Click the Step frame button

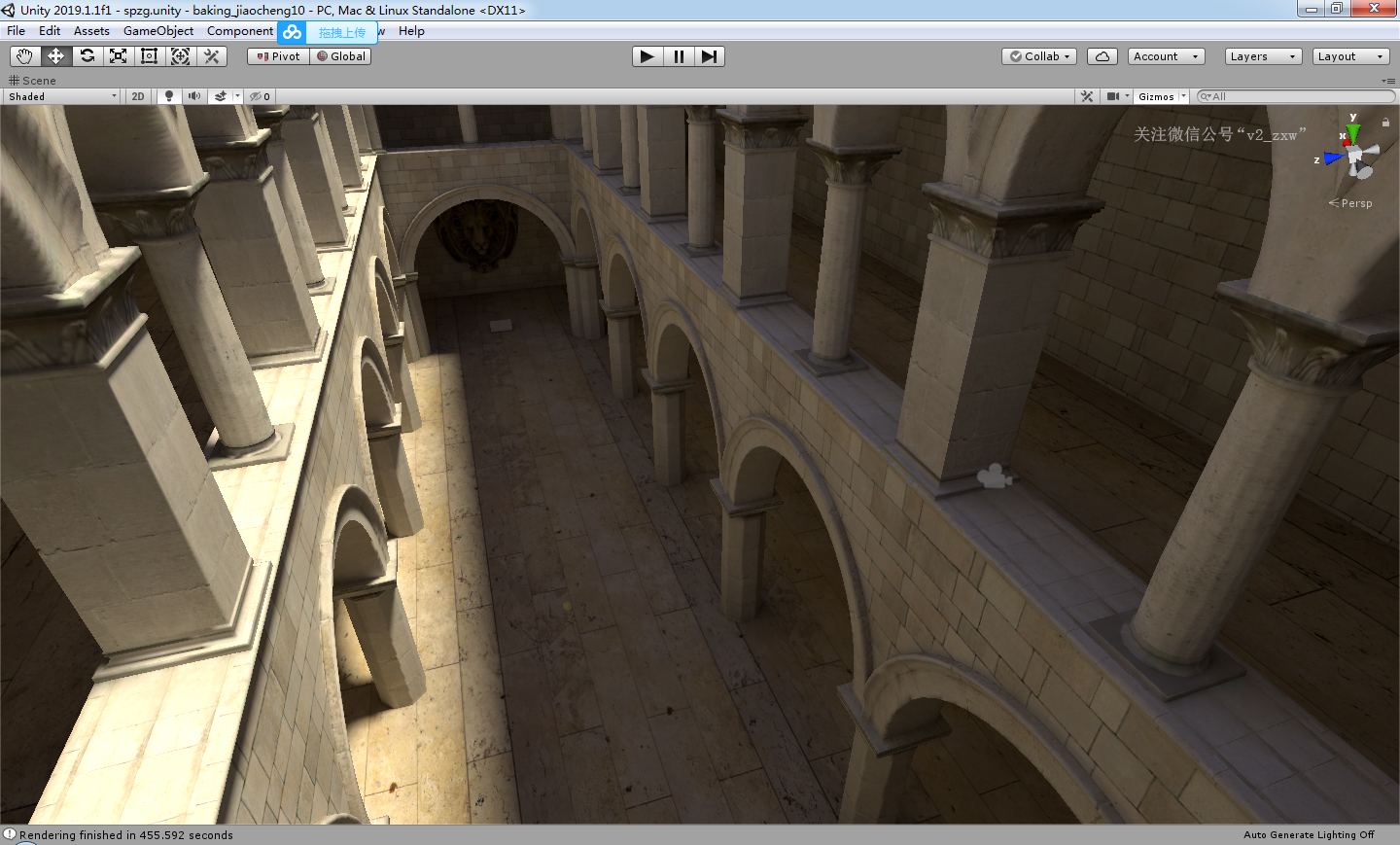pos(710,56)
